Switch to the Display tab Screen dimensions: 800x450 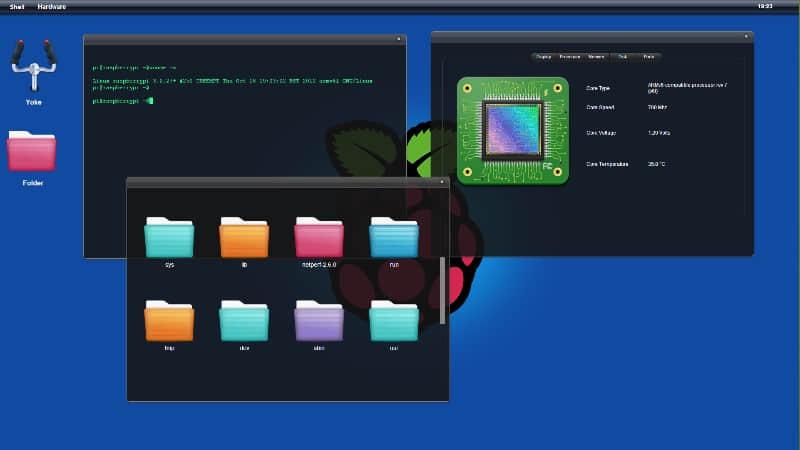point(544,57)
